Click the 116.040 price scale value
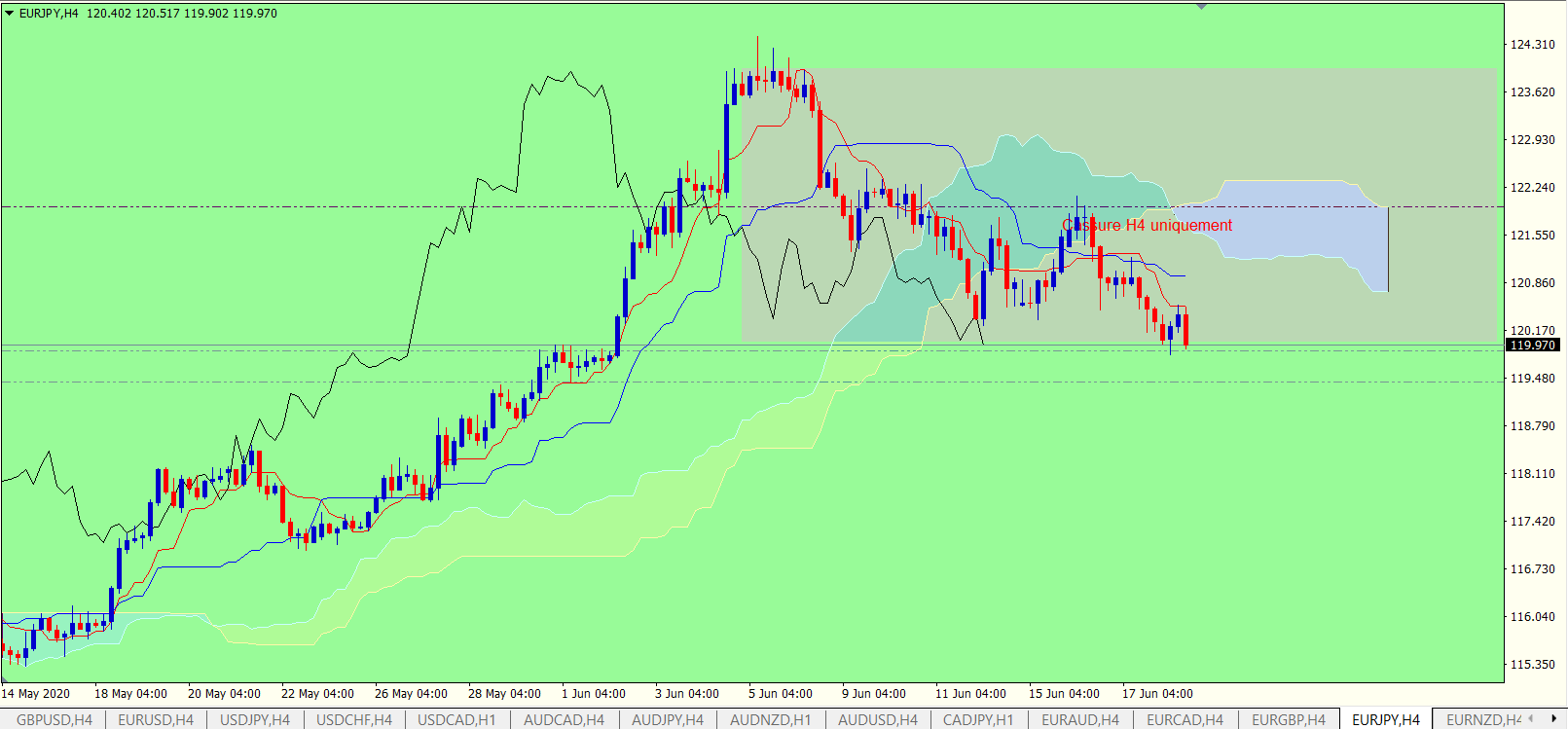 point(1532,617)
